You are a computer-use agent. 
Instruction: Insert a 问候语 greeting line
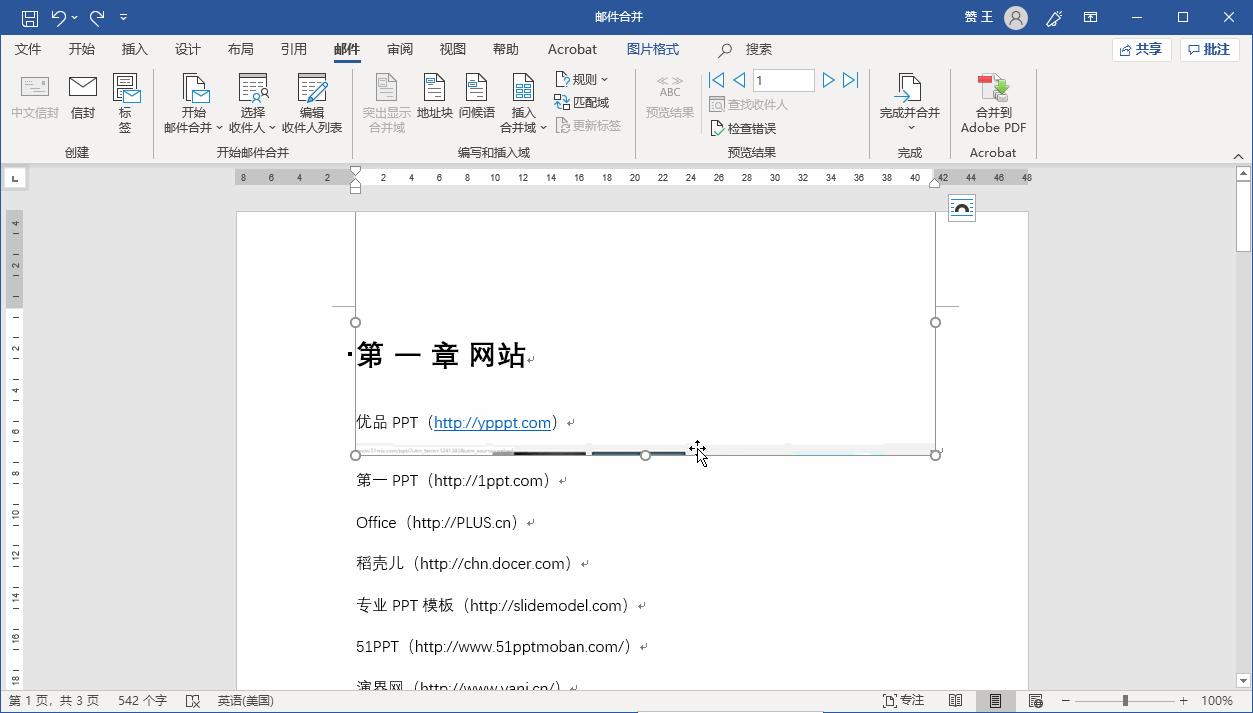tap(476, 100)
